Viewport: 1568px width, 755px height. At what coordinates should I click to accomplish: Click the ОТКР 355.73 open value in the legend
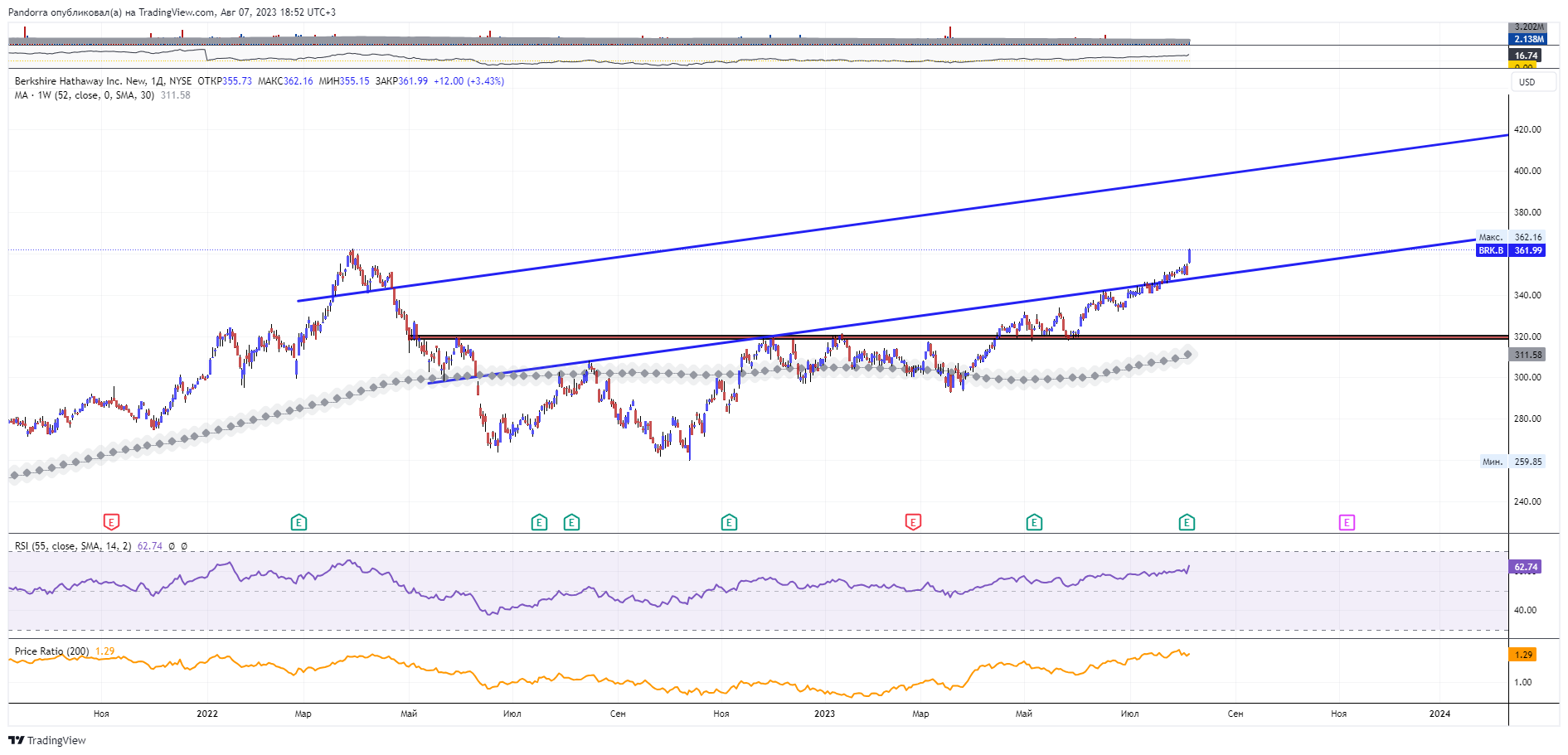225,81
